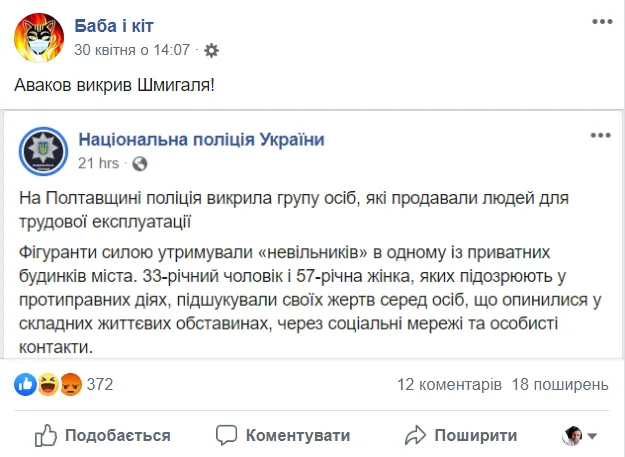Expand the profile switcher dropdown arrow
This screenshot has height=457, width=625.
coord(593,436)
